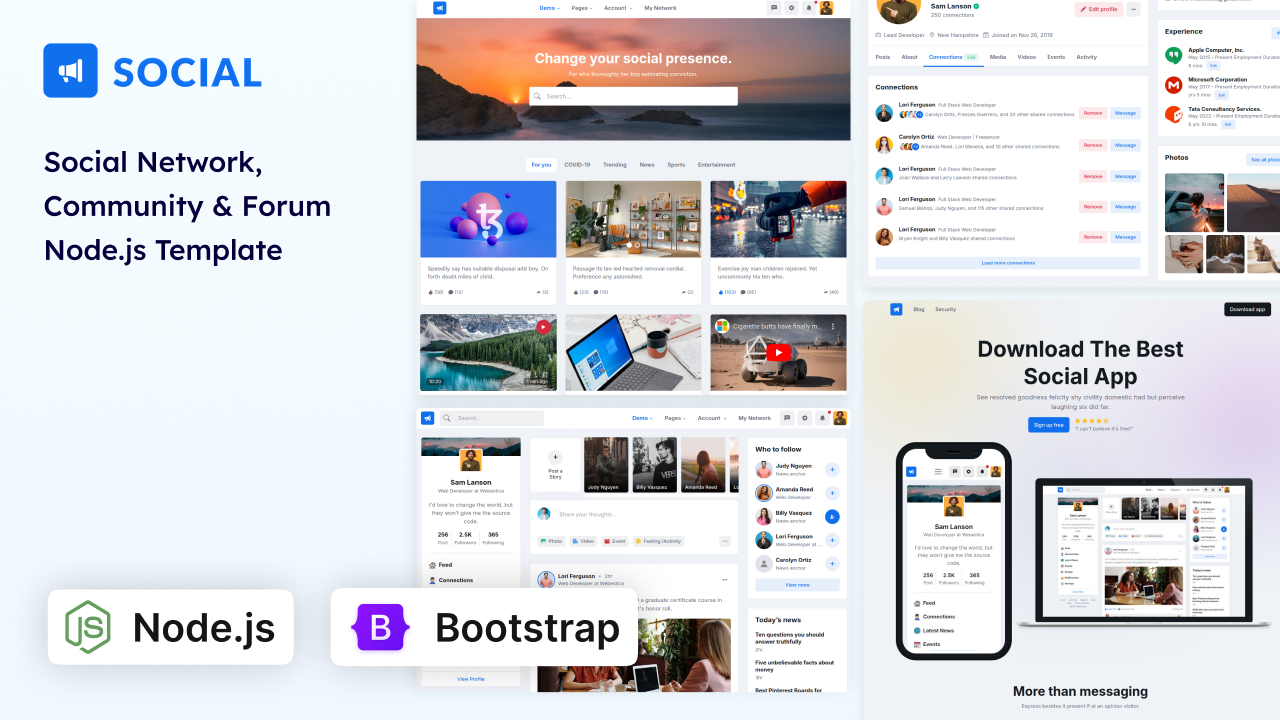The width and height of the screenshot is (1280, 720).
Task: Open the user avatar in the feed page navbar
Action: (840, 418)
